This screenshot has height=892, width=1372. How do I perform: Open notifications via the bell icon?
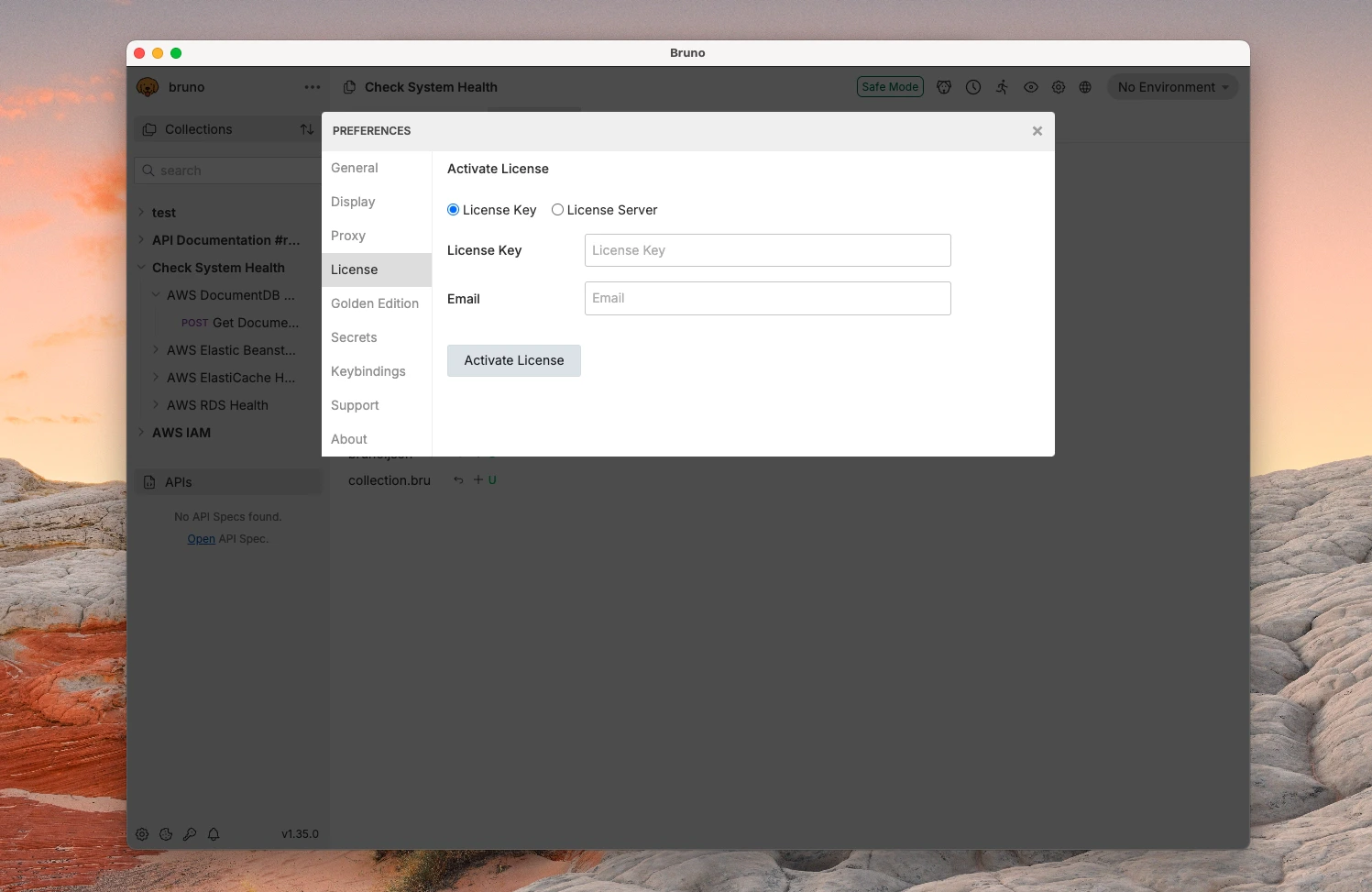[214, 834]
